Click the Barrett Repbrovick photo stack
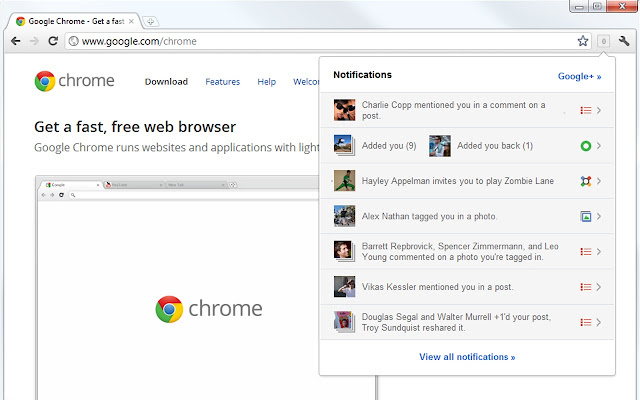 (x=344, y=251)
